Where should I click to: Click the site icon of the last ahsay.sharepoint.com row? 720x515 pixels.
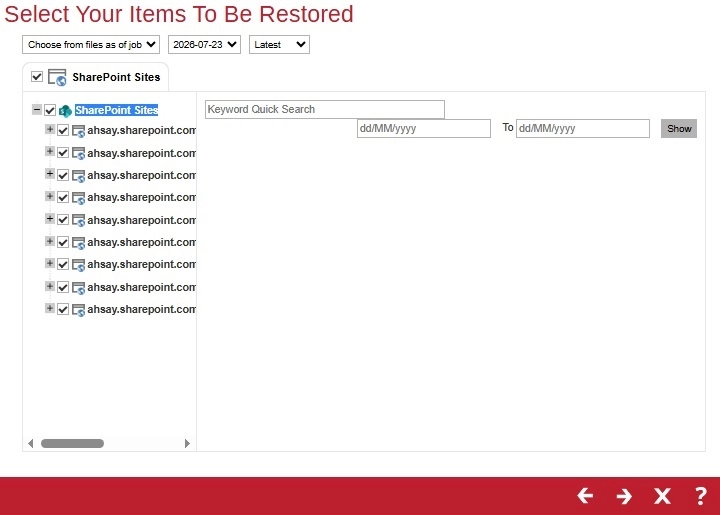pos(79,310)
